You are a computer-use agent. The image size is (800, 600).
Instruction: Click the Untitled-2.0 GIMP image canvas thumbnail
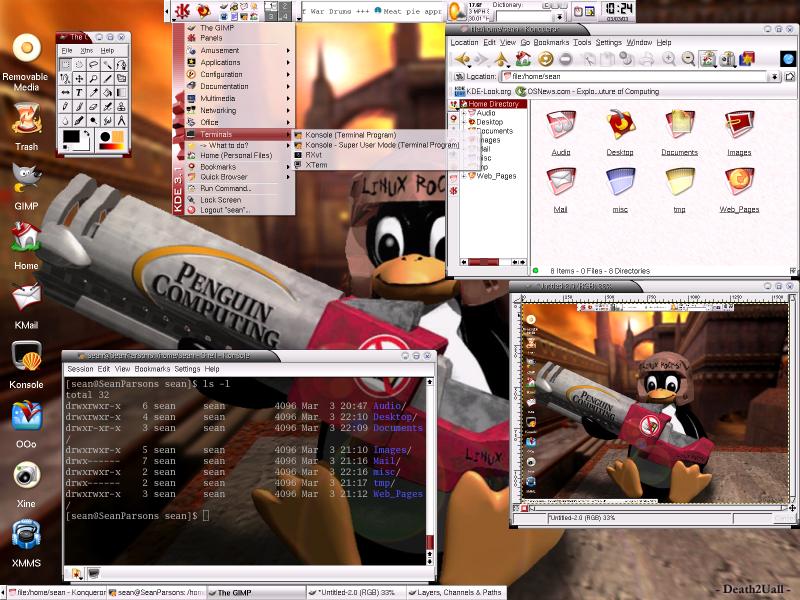point(655,403)
